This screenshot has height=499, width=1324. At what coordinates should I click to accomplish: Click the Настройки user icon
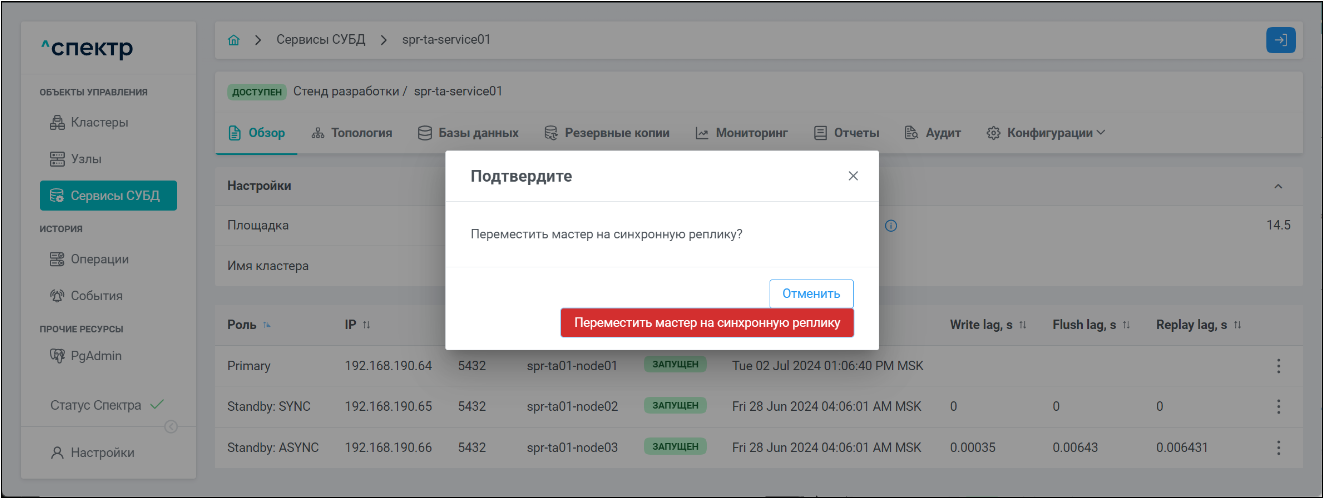pos(57,453)
